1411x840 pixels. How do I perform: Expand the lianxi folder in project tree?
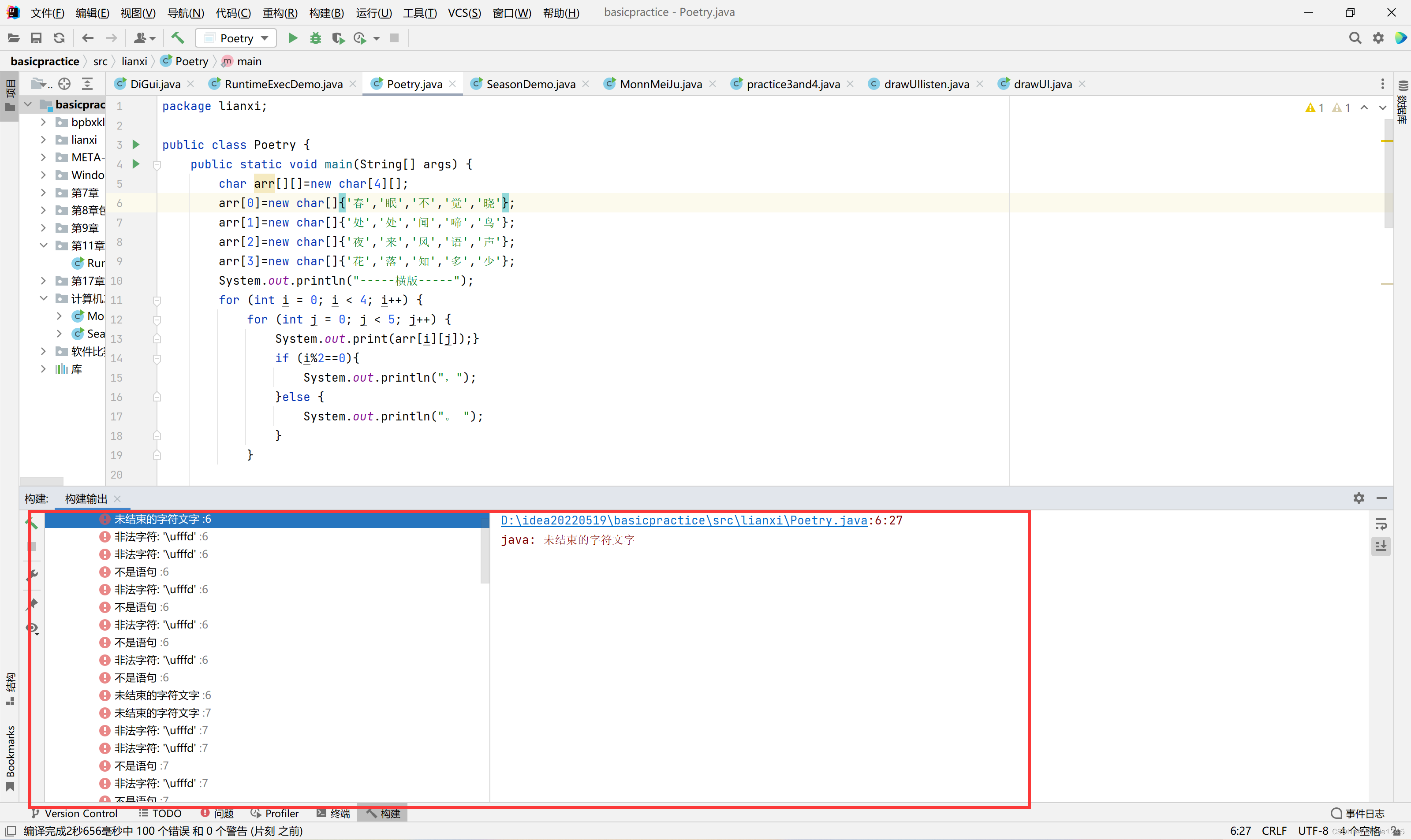(43, 139)
